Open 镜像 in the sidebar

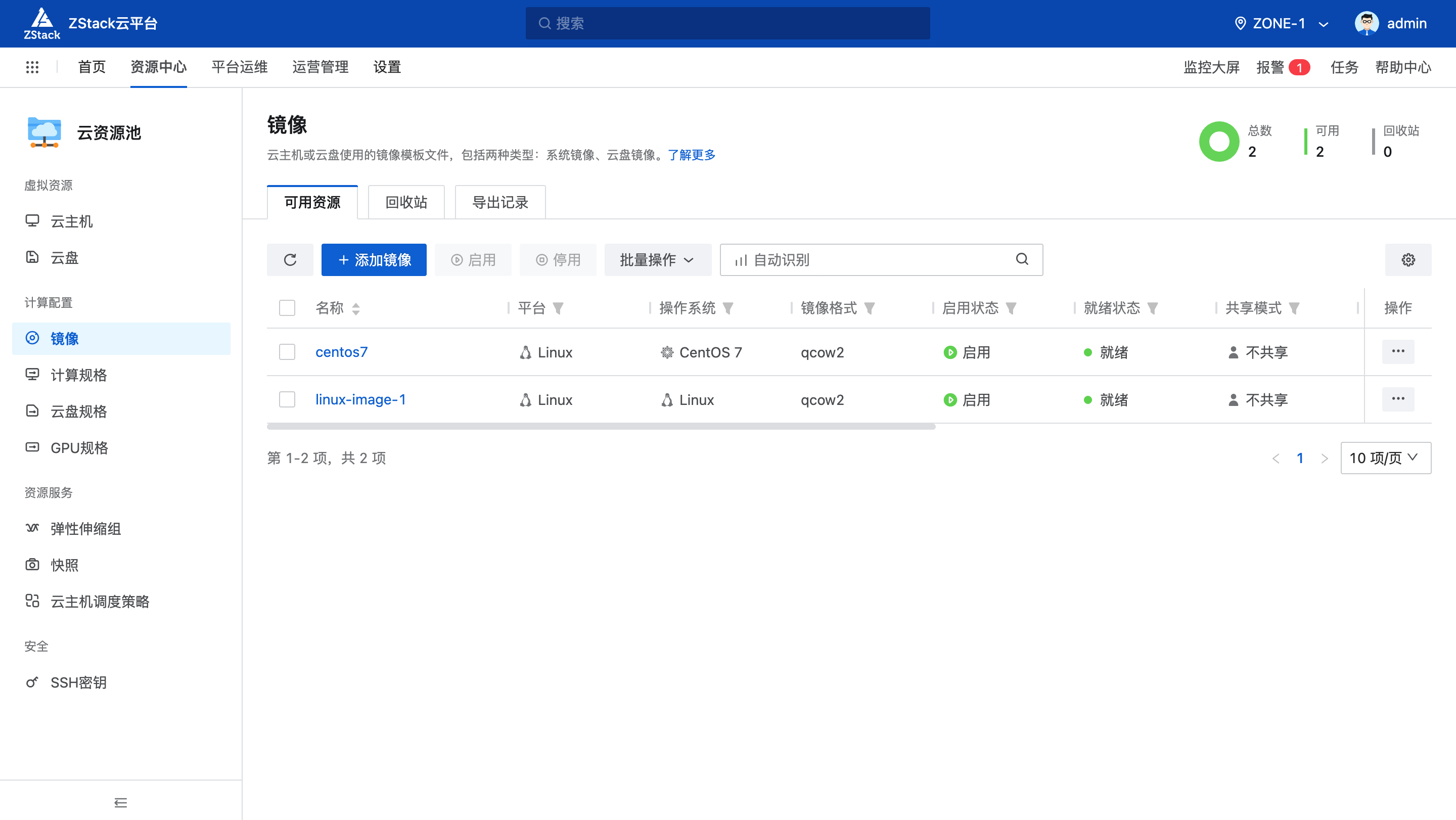pyautogui.click(x=121, y=339)
